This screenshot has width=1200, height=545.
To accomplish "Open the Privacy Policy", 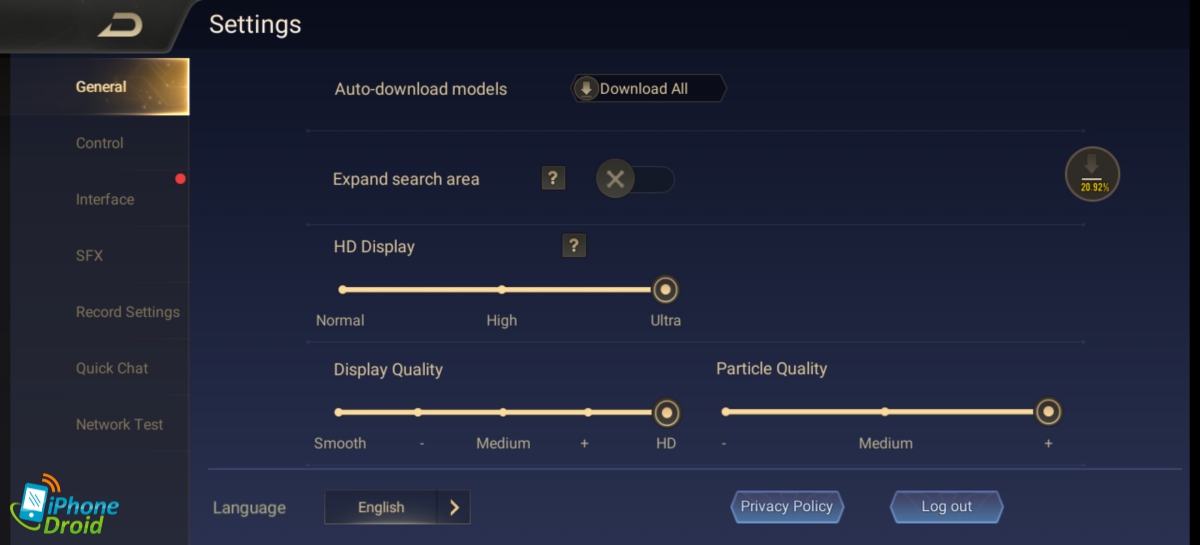I will [x=787, y=506].
